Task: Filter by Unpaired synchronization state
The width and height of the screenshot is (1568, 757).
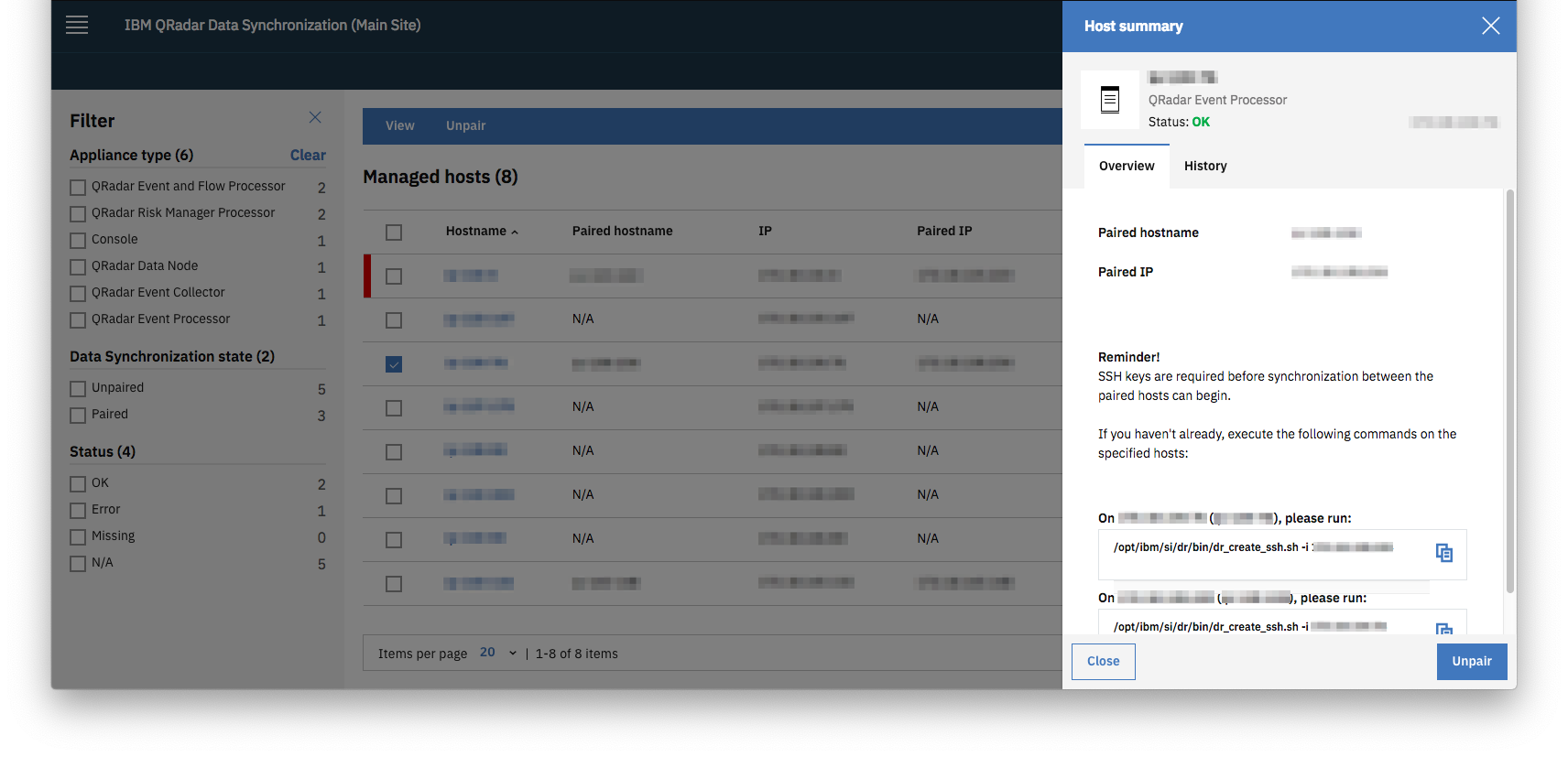Action: pos(78,389)
